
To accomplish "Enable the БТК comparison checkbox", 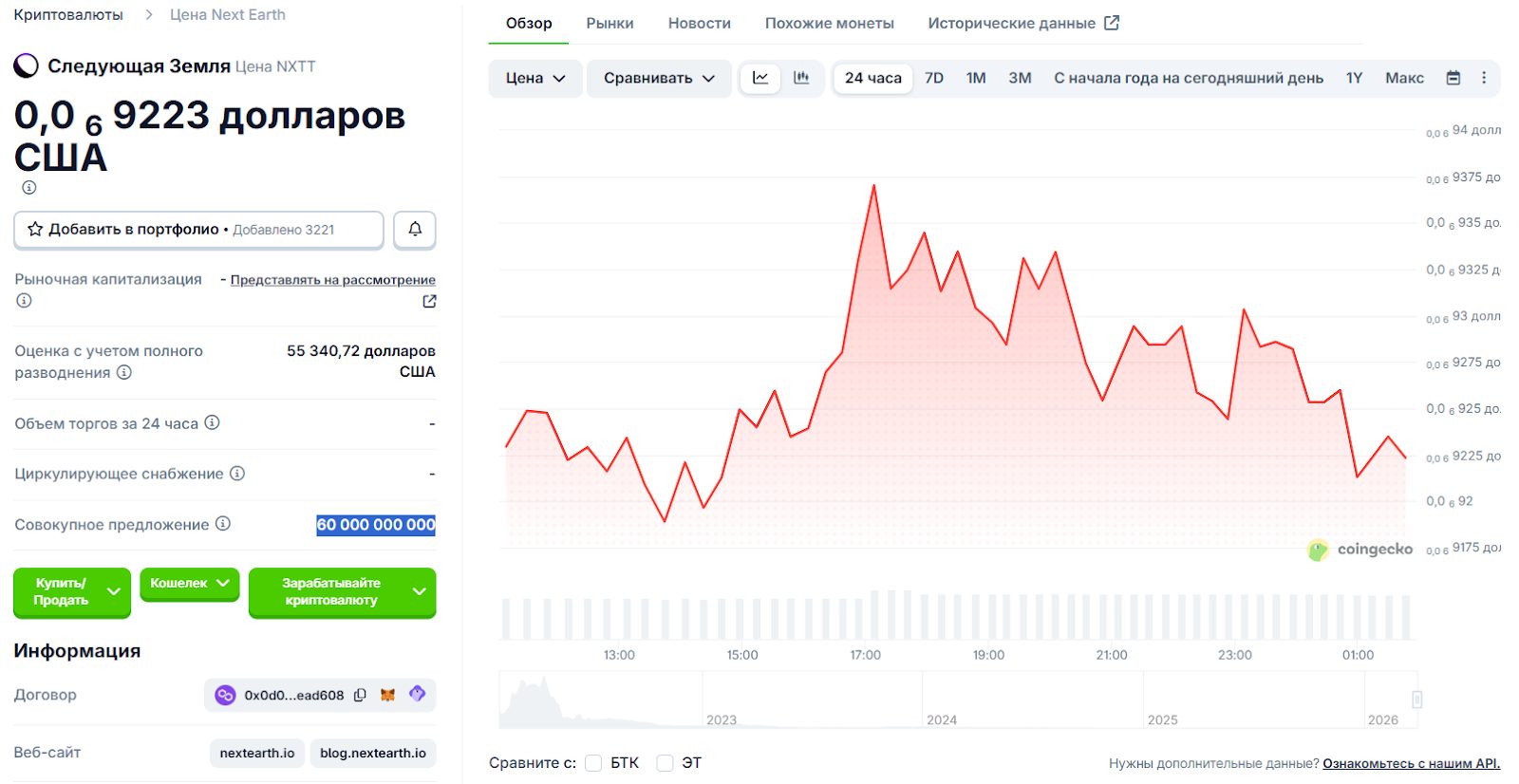I will 594,763.
